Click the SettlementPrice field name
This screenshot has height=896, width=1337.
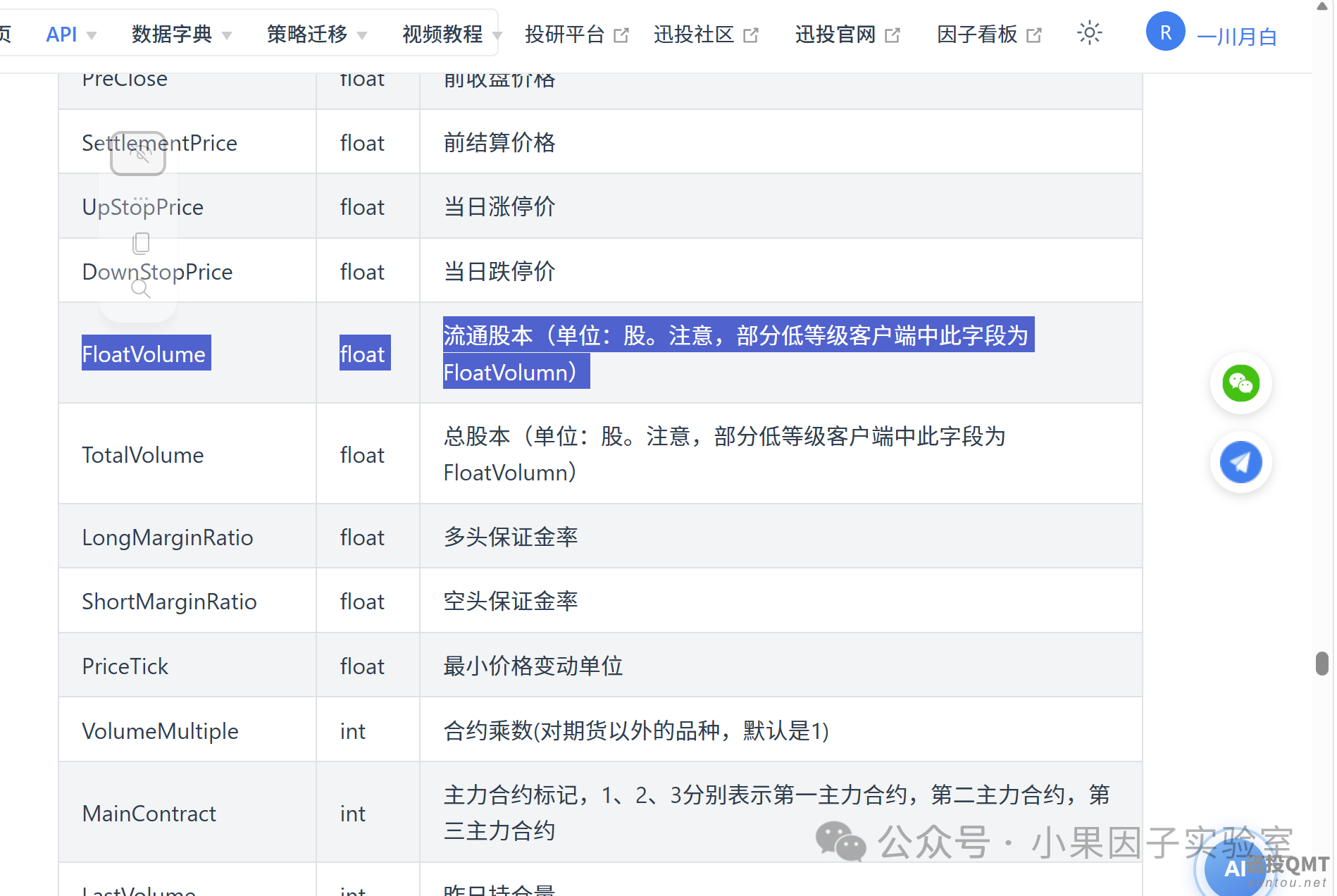(159, 143)
